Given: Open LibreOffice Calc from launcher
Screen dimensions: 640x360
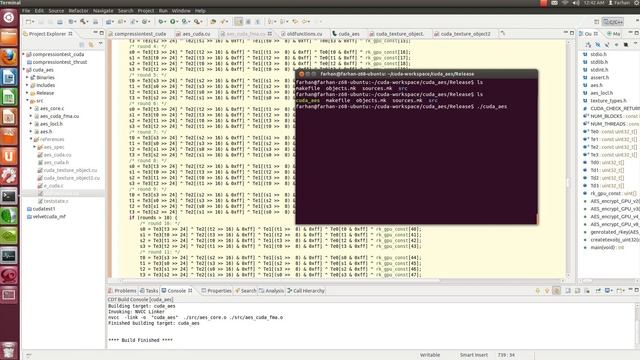Looking at the screenshot, I should pyautogui.click(x=9, y=97).
